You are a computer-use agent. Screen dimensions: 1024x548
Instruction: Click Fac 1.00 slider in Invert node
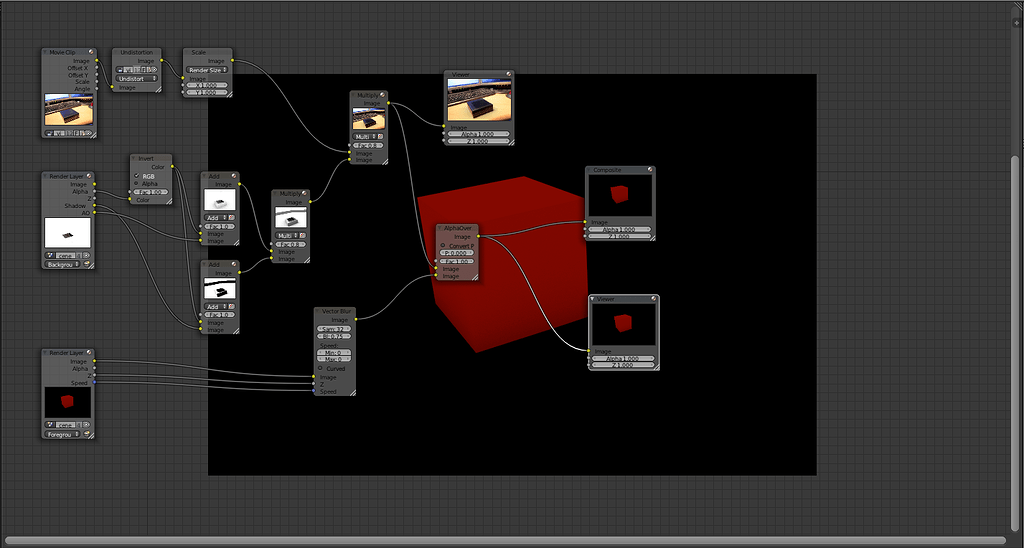150,192
